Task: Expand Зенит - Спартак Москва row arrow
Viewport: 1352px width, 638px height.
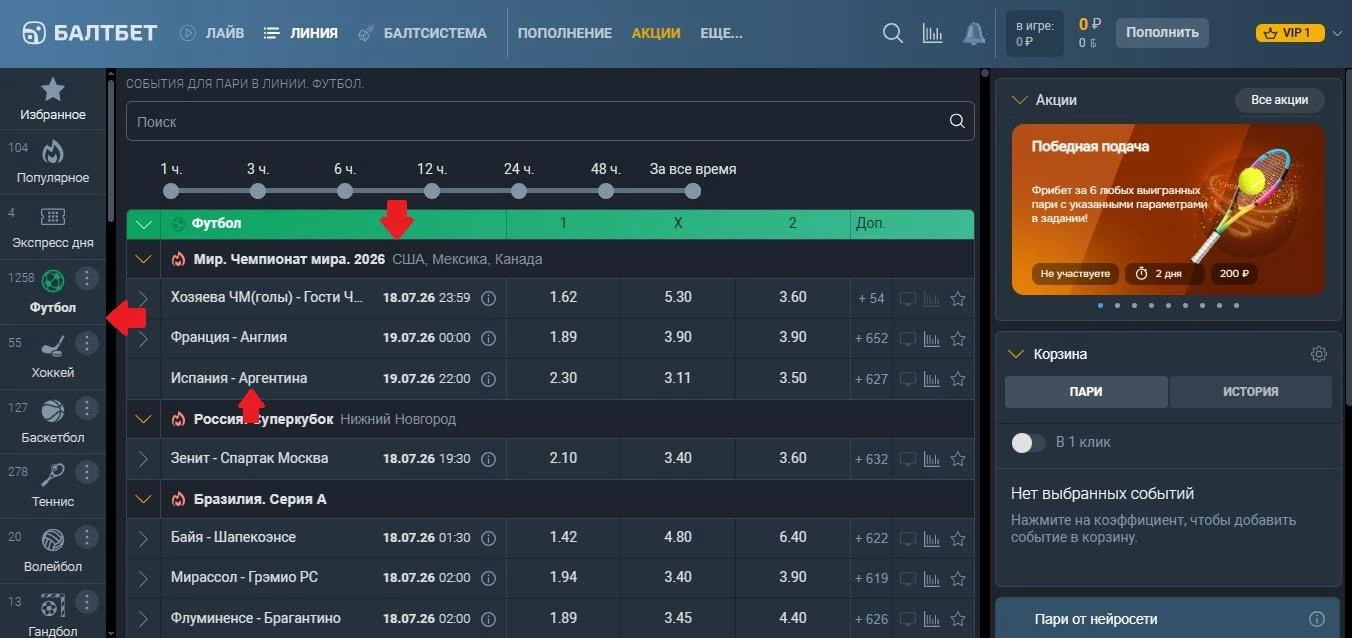Action: click(143, 459)
